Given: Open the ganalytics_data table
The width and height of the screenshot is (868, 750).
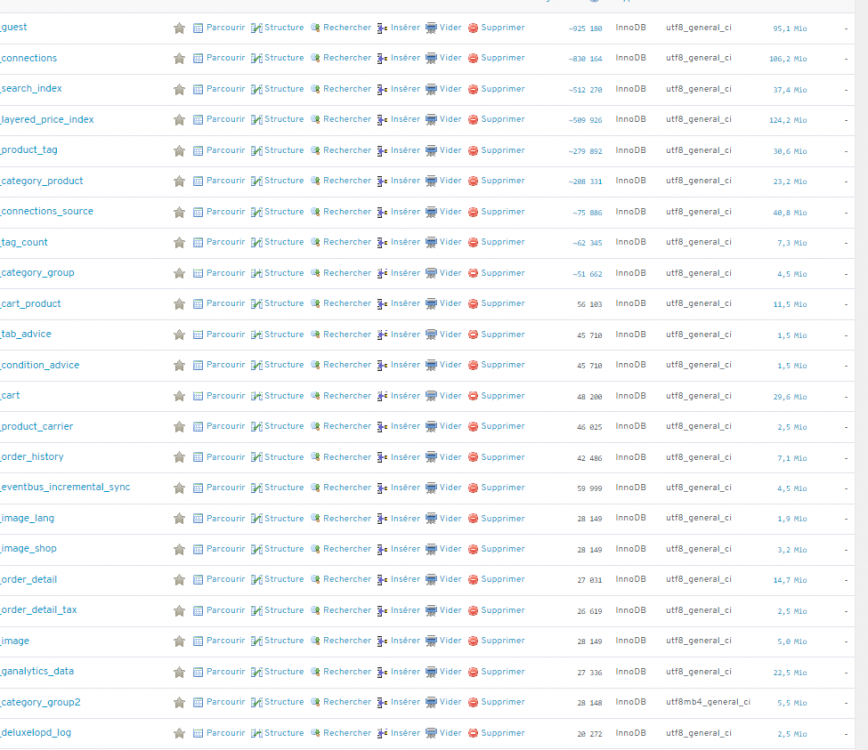Looking at the screenshot, I should 38,671.
